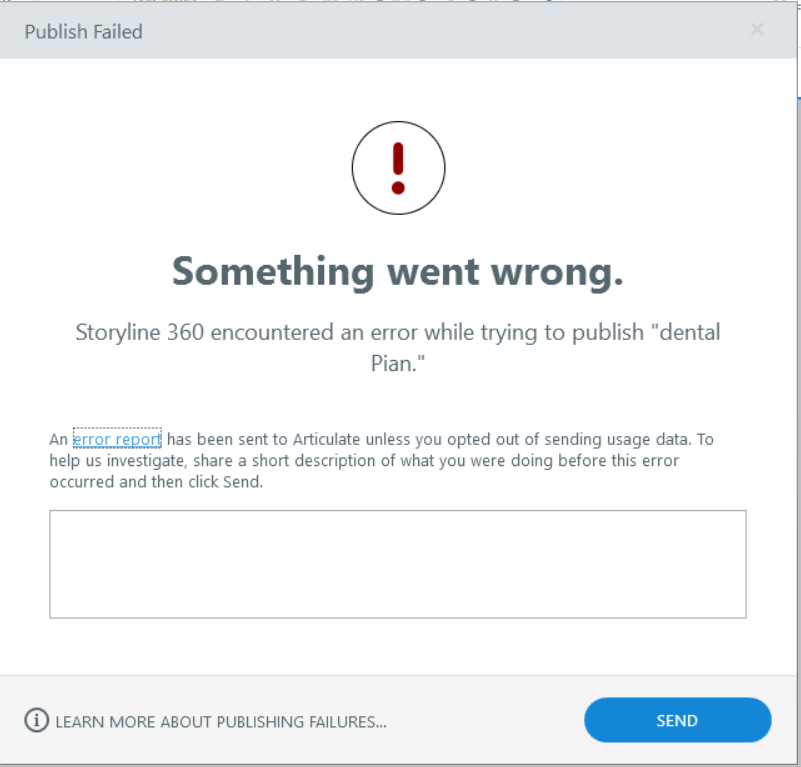The height and width of the screenshot is (767, 801).
Task: Click the Something went wrong heading
Action: (397, 271)
